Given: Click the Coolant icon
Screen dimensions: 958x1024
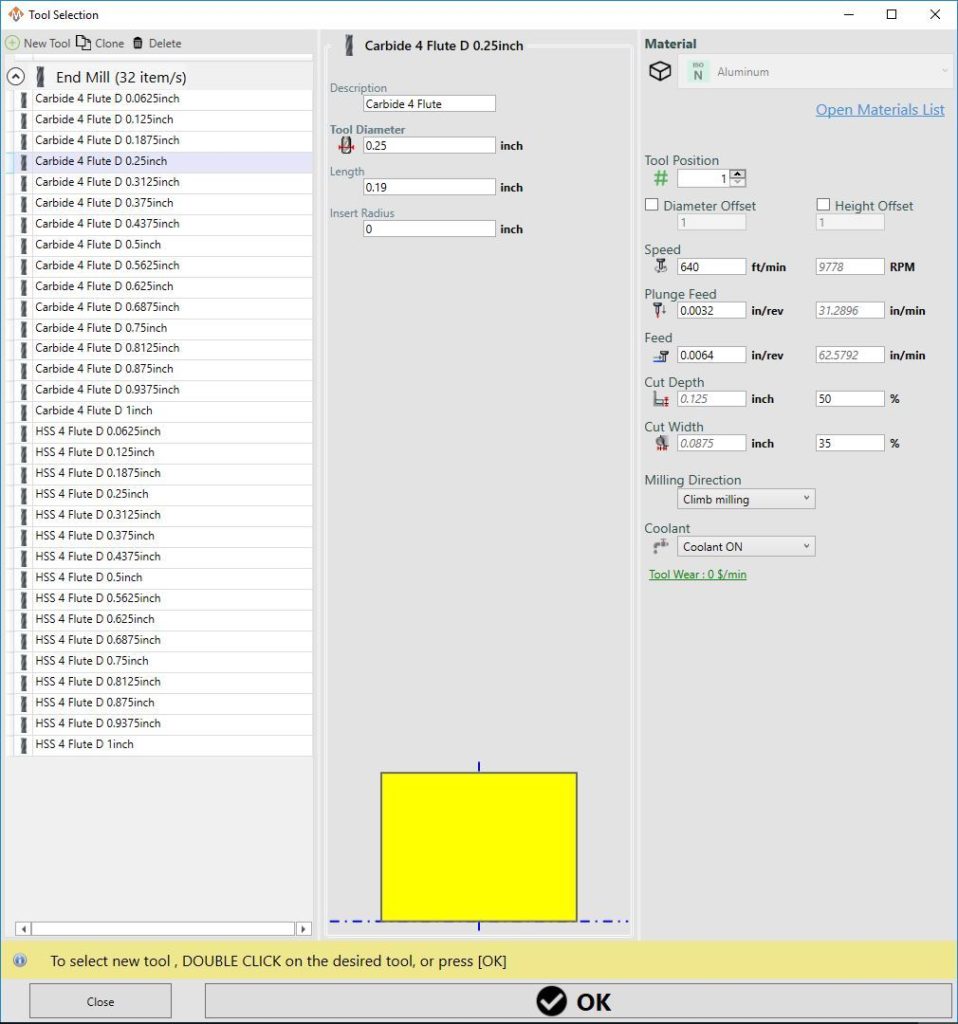Looking at the screenshot, I should point(661,547).
